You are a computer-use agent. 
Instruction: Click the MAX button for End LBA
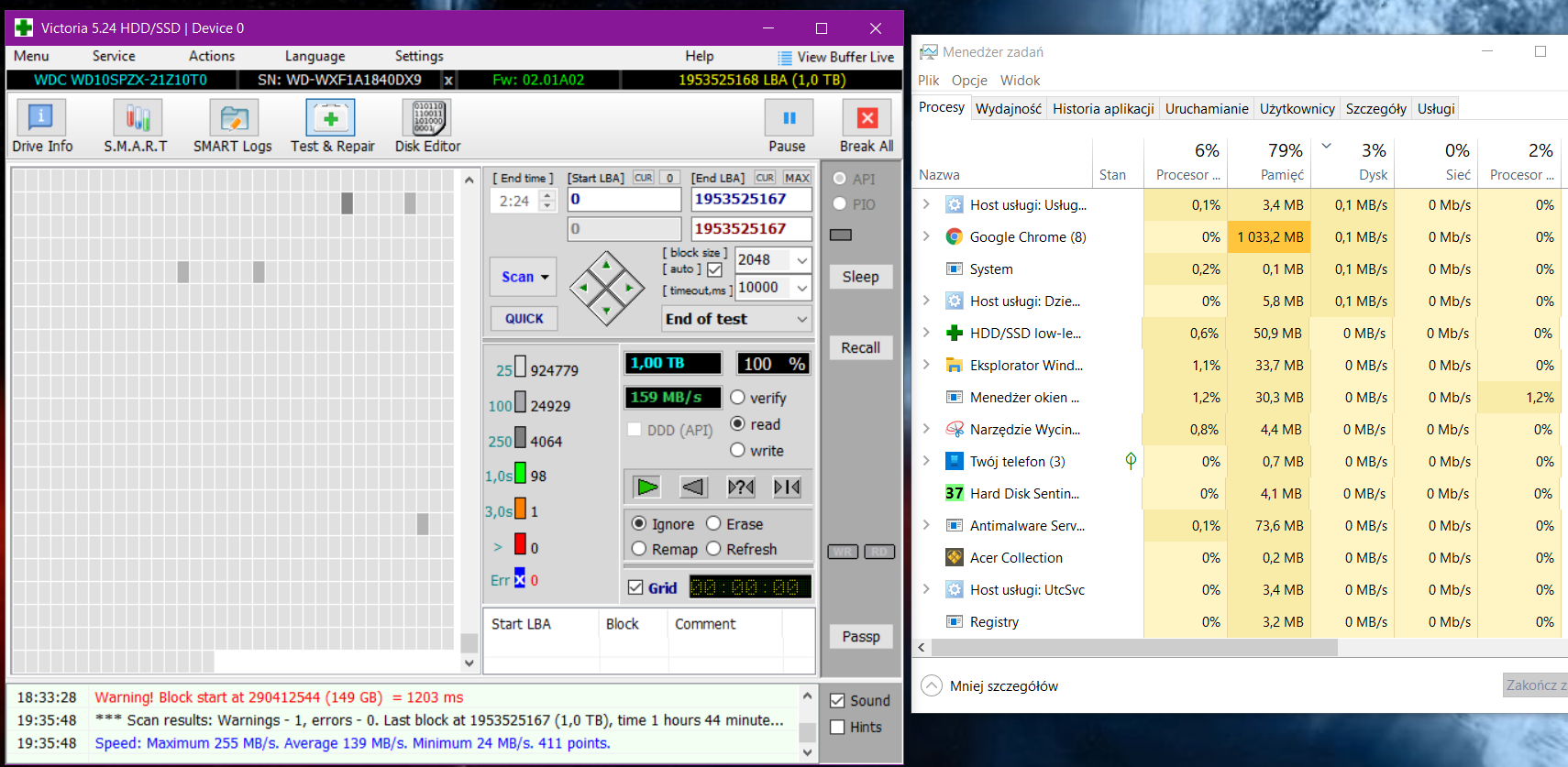click(x=797, y=178)
